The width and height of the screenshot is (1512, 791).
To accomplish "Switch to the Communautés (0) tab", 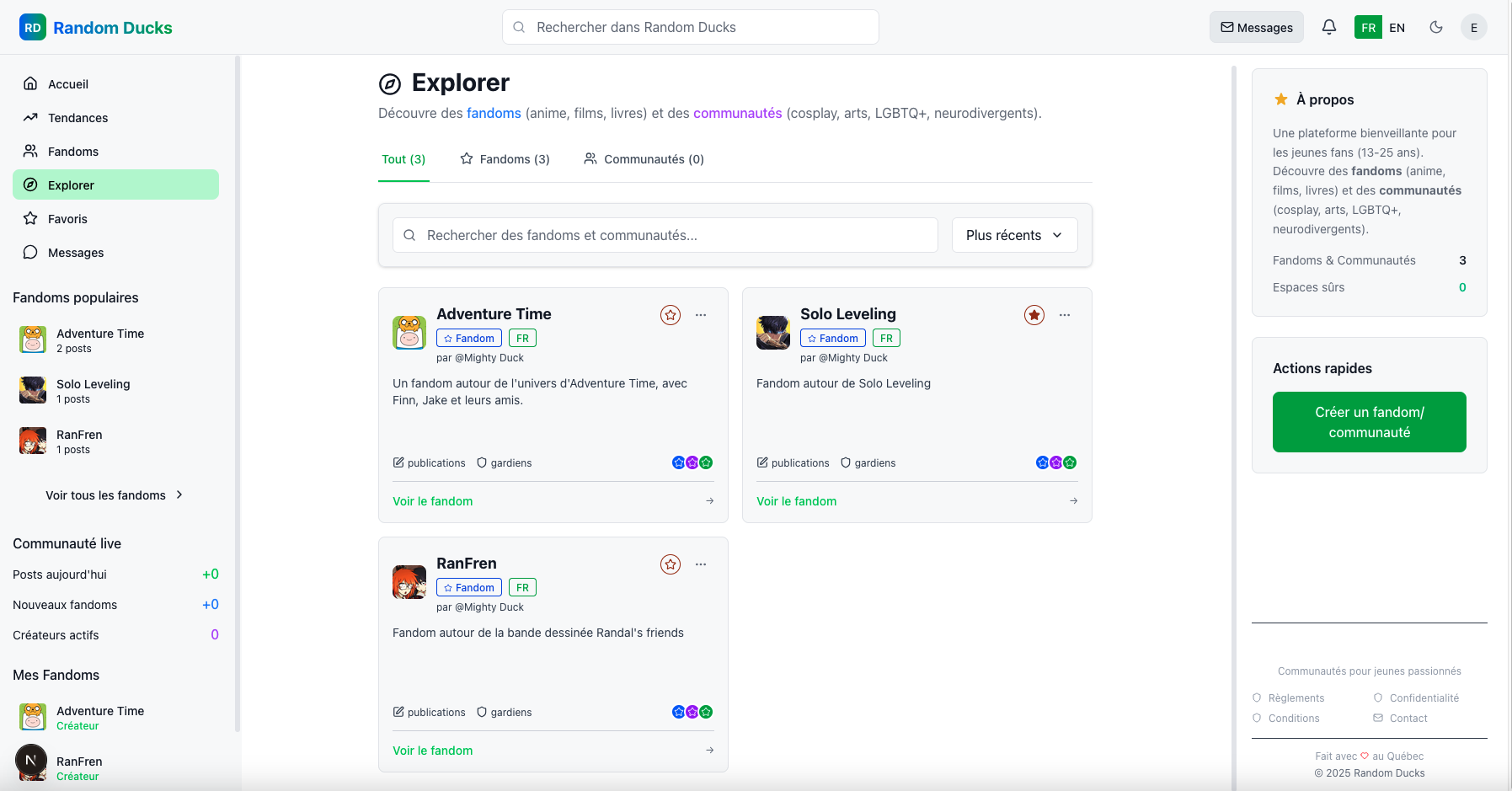I will click(644, 158).
